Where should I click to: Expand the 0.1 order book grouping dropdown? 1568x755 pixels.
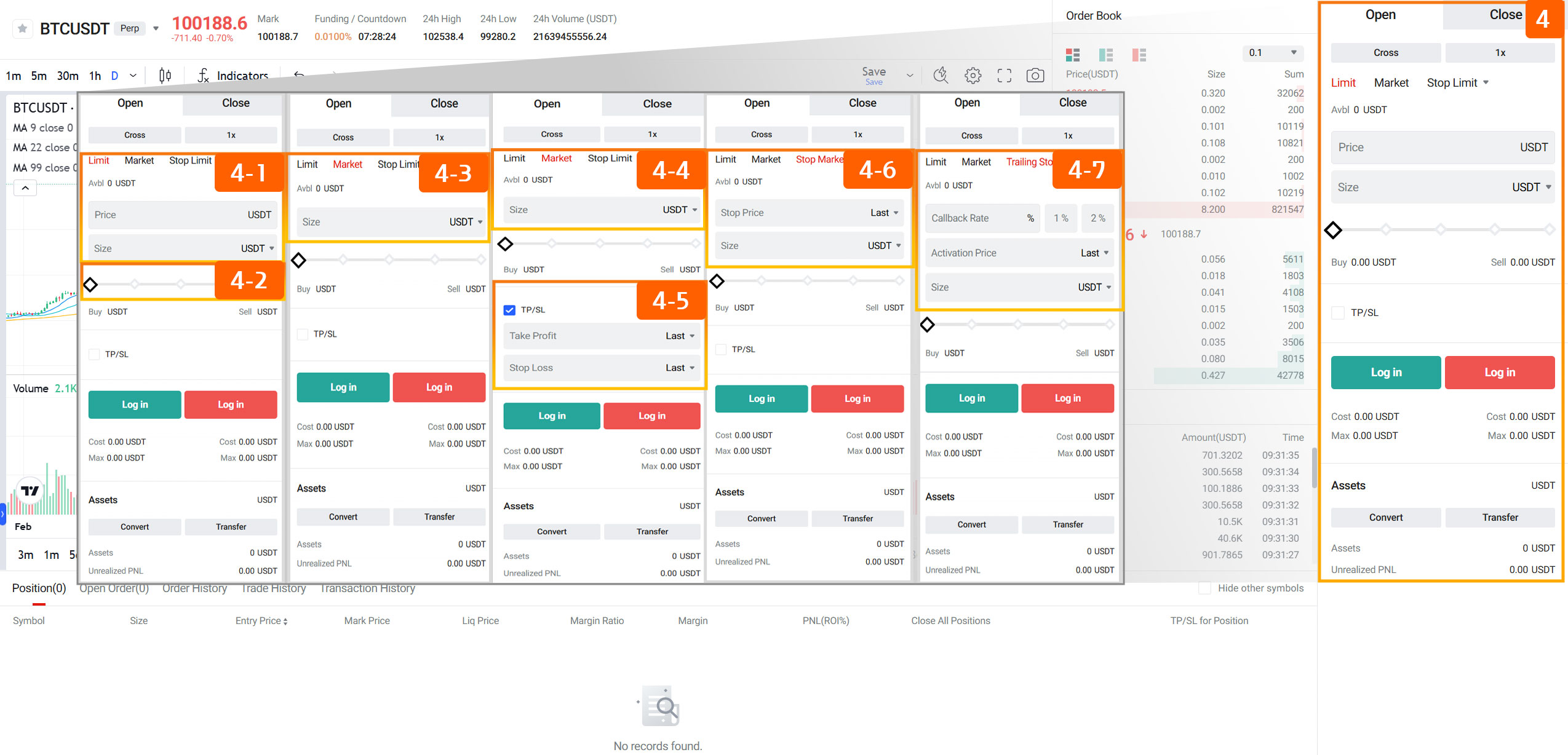[x=1272, y=53]
